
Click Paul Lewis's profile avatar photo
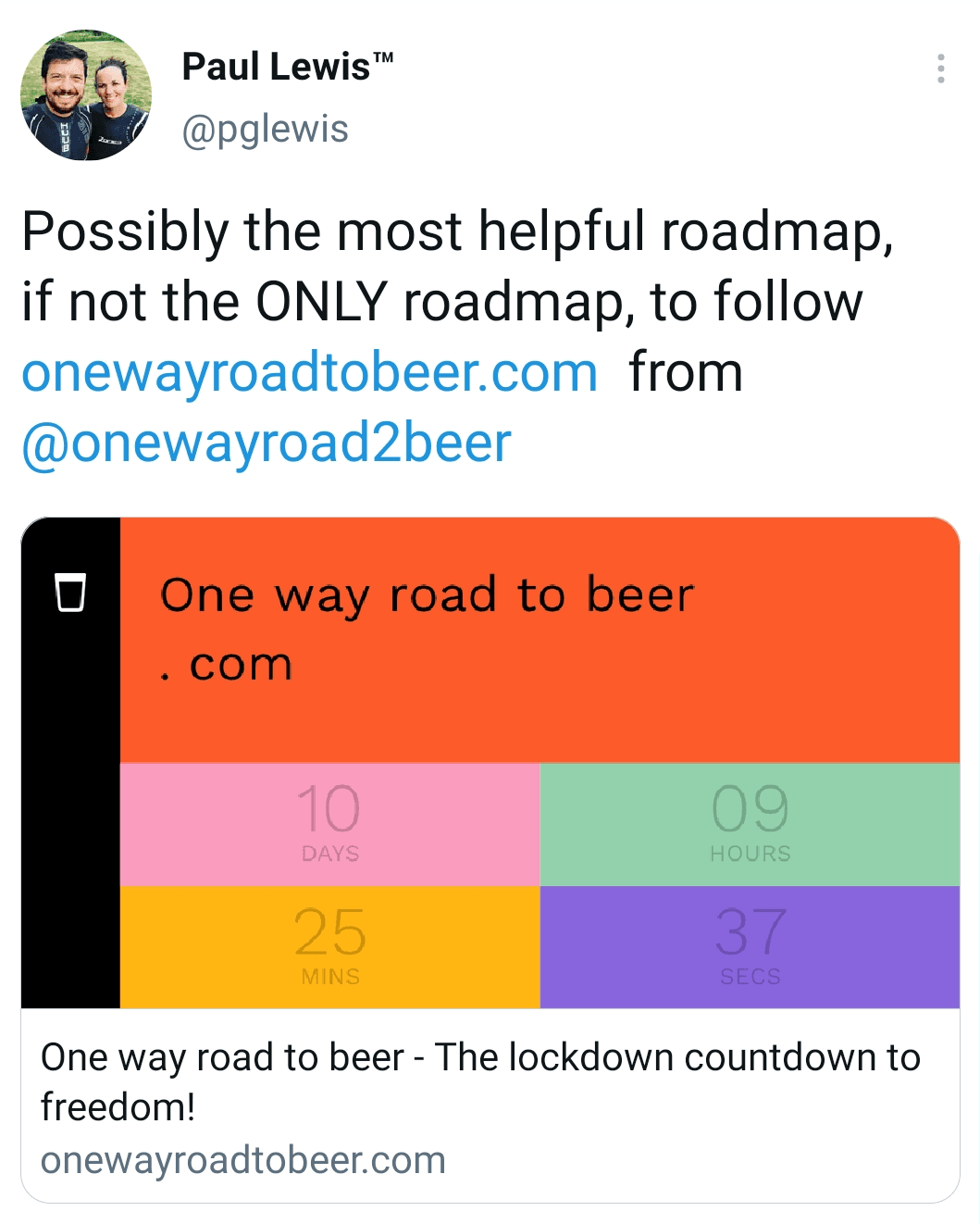tap(86, 95)
